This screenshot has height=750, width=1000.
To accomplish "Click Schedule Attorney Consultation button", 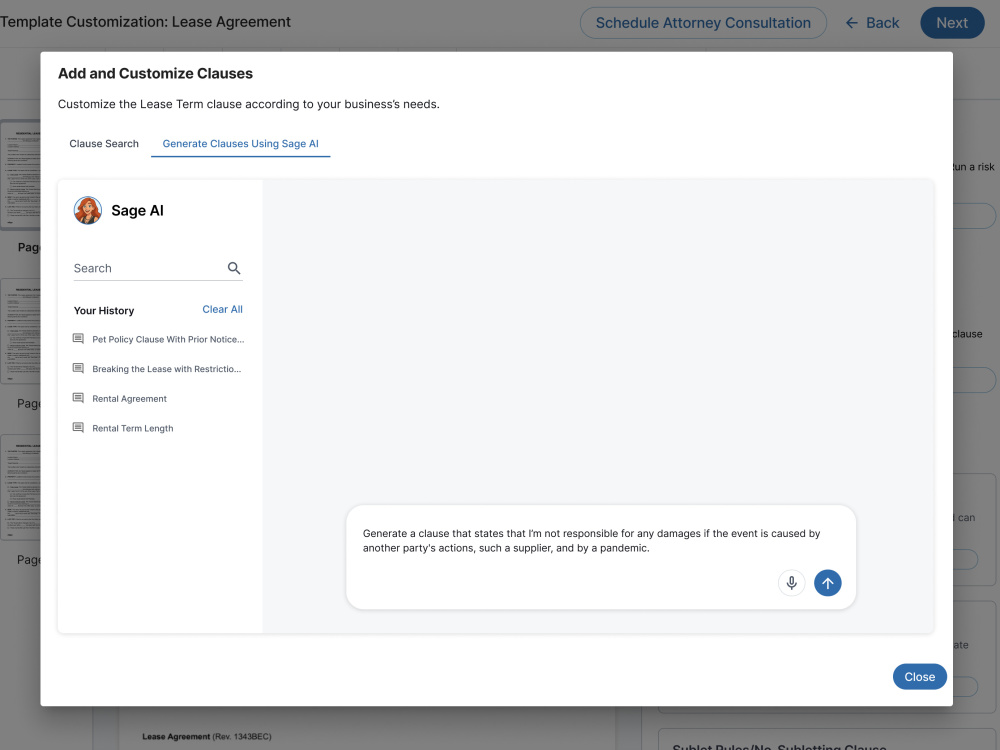I will [703, 23].
